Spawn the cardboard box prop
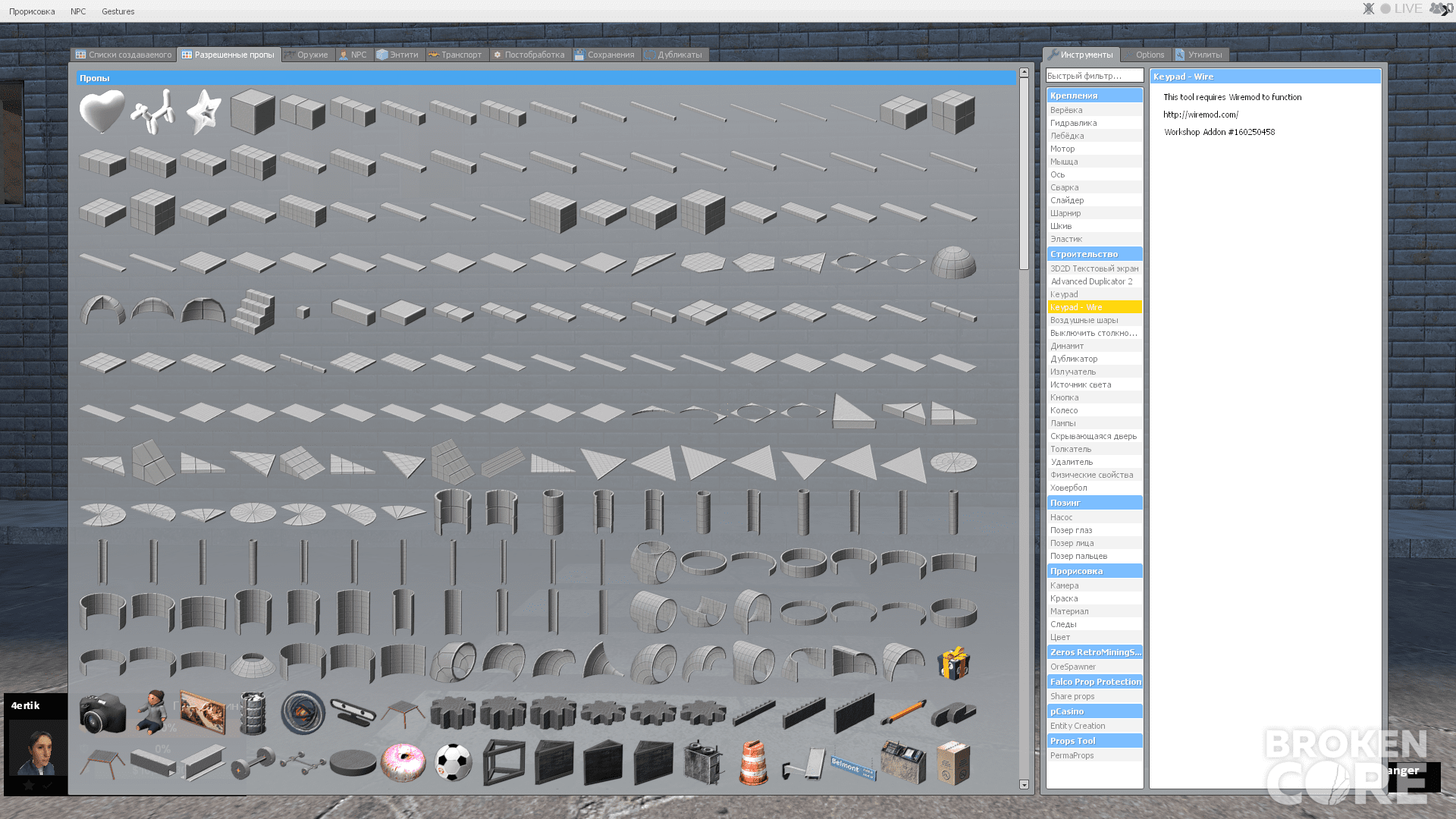 coord(953,763)
